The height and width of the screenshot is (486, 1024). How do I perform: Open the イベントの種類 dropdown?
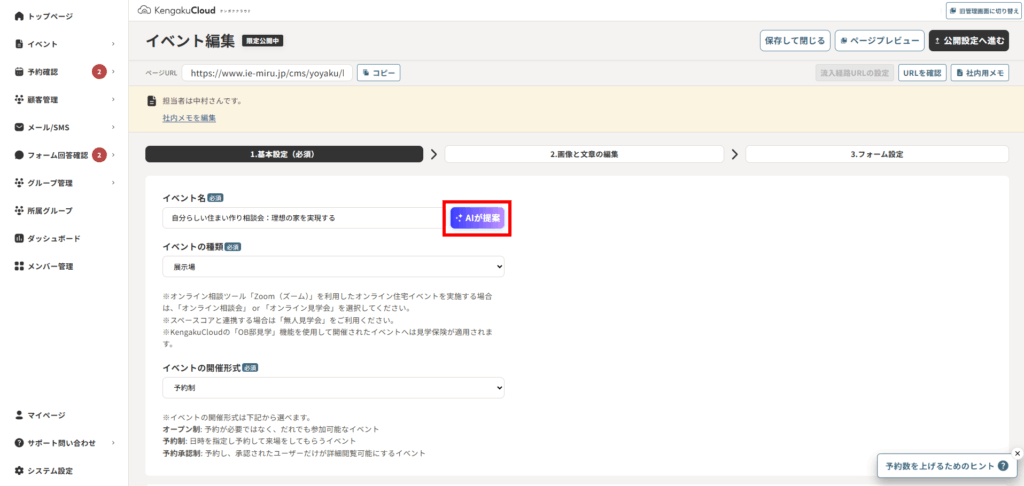pyautogui.click(x=333, y=267)
